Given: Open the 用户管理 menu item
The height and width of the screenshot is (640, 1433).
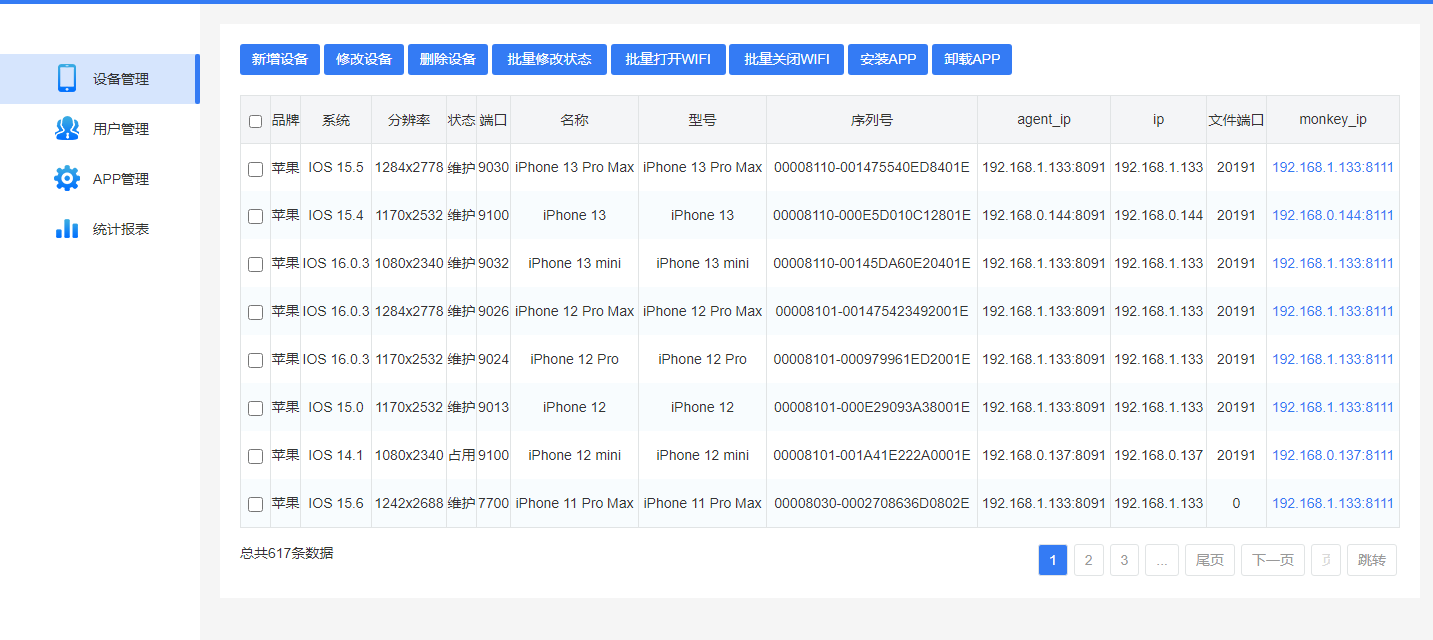Looking at the screenshot, I should click(x=121, y=129).
